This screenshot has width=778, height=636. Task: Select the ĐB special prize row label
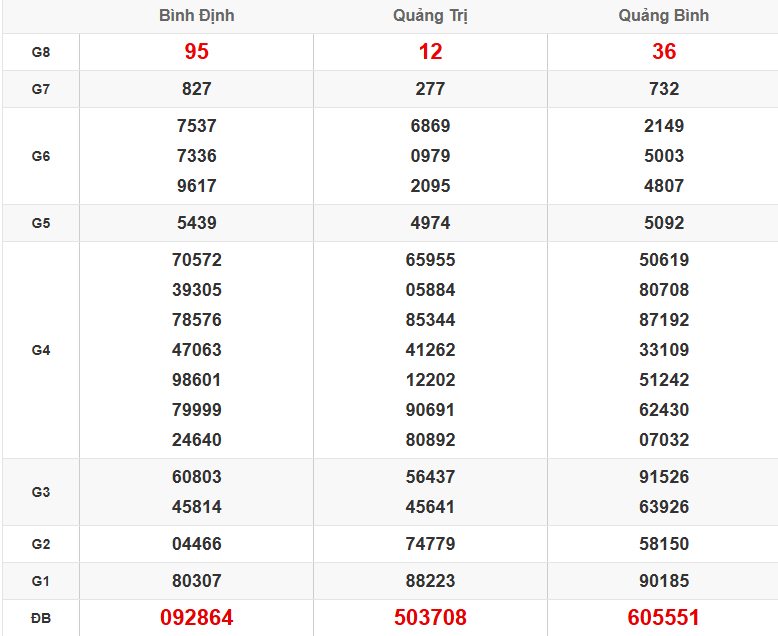pos(40,618)
